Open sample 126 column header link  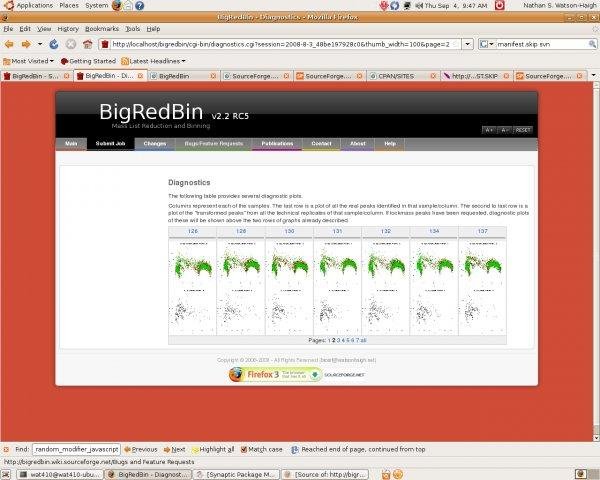point(192,231)
